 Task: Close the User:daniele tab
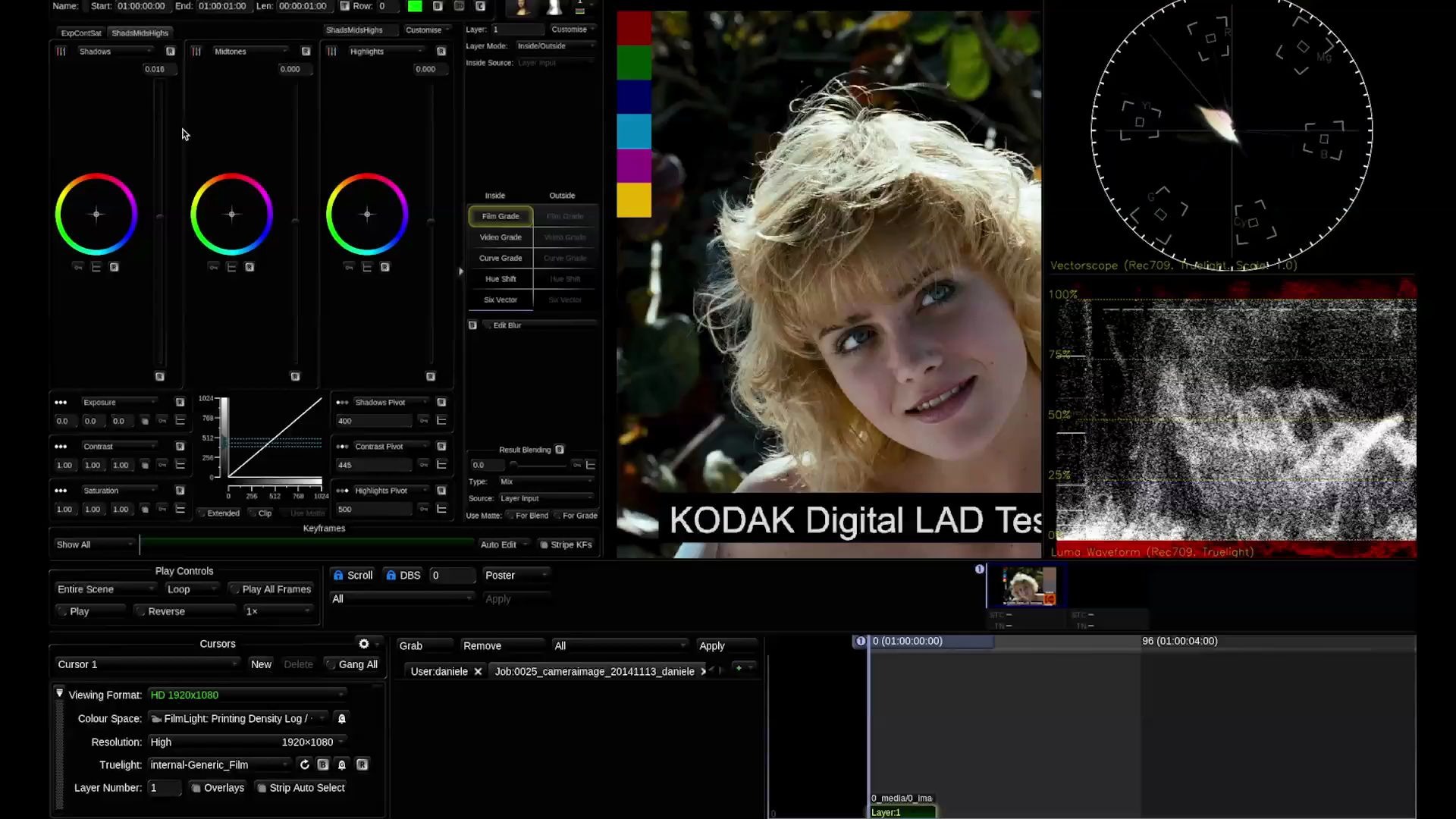(478, 671)
